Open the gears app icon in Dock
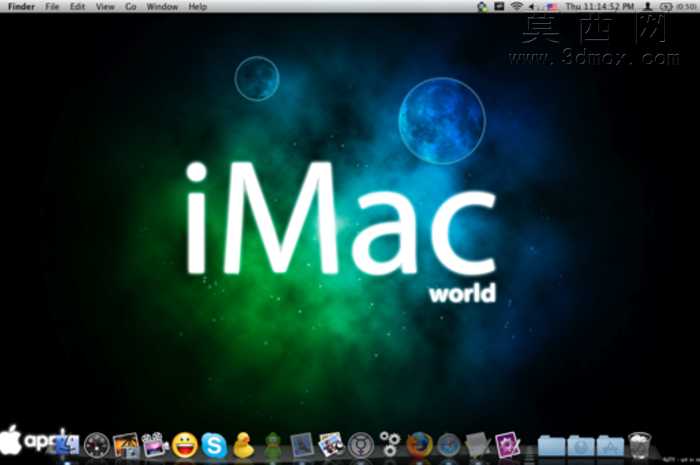700x465 pixels. pos(390,444)
